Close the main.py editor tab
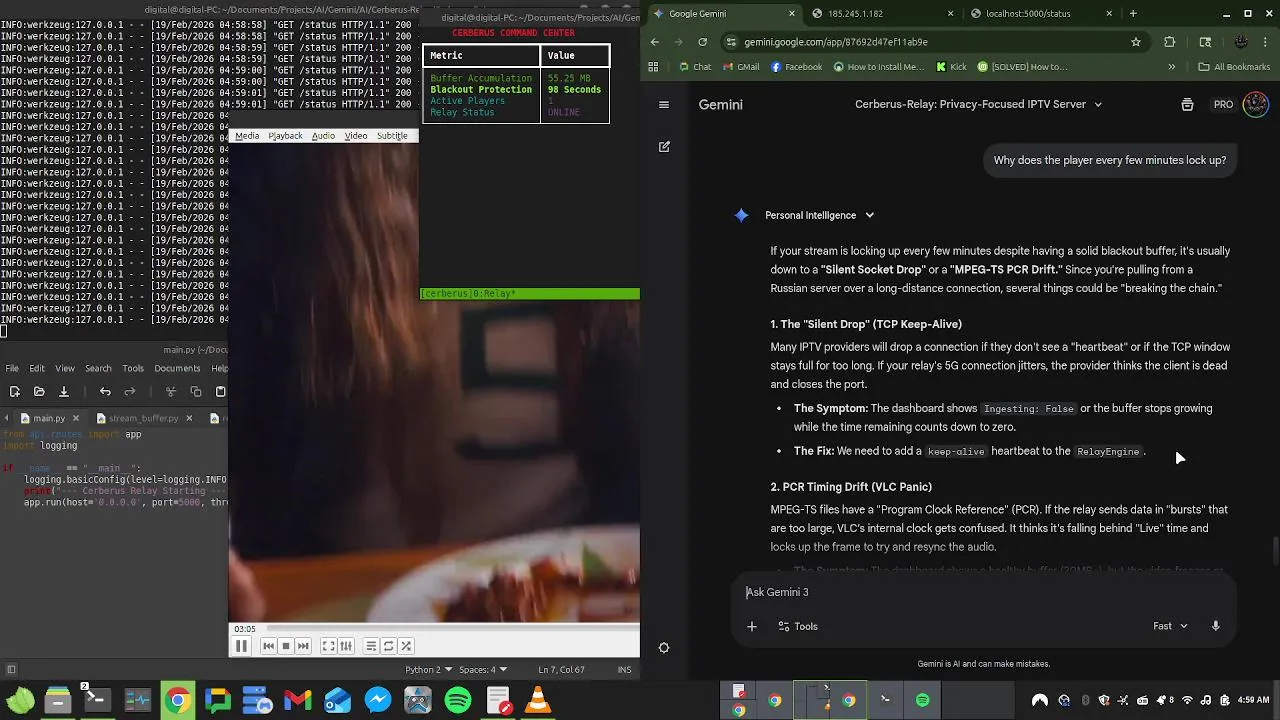The height and width of the screenshot is (720, 1280). (x=75, y=418)
